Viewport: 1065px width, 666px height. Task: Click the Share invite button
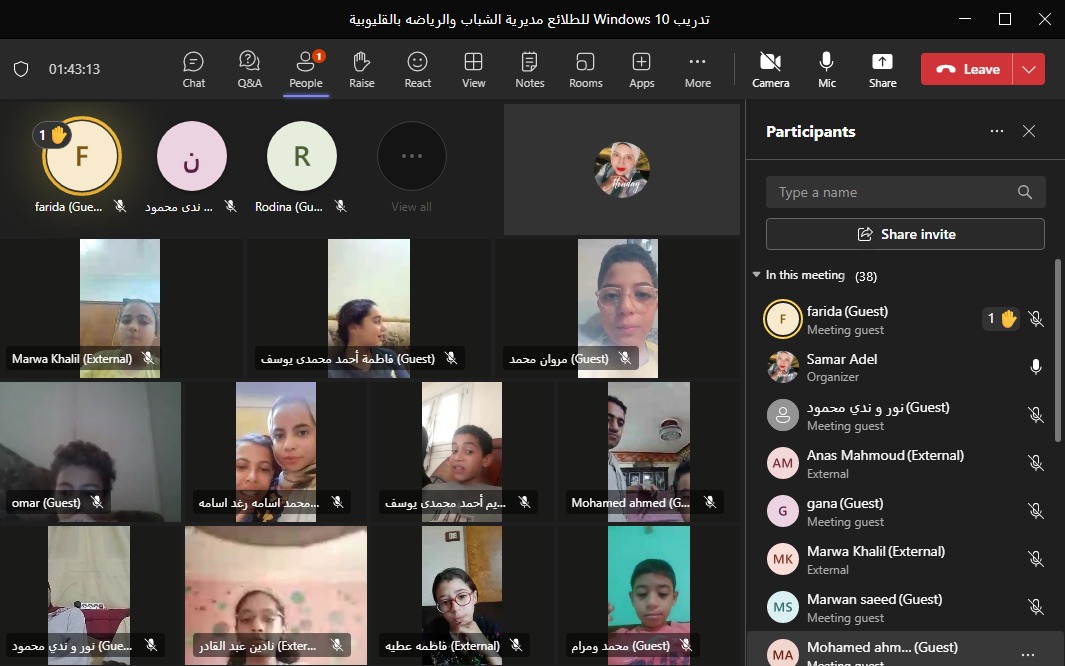(x=905, y=234)
